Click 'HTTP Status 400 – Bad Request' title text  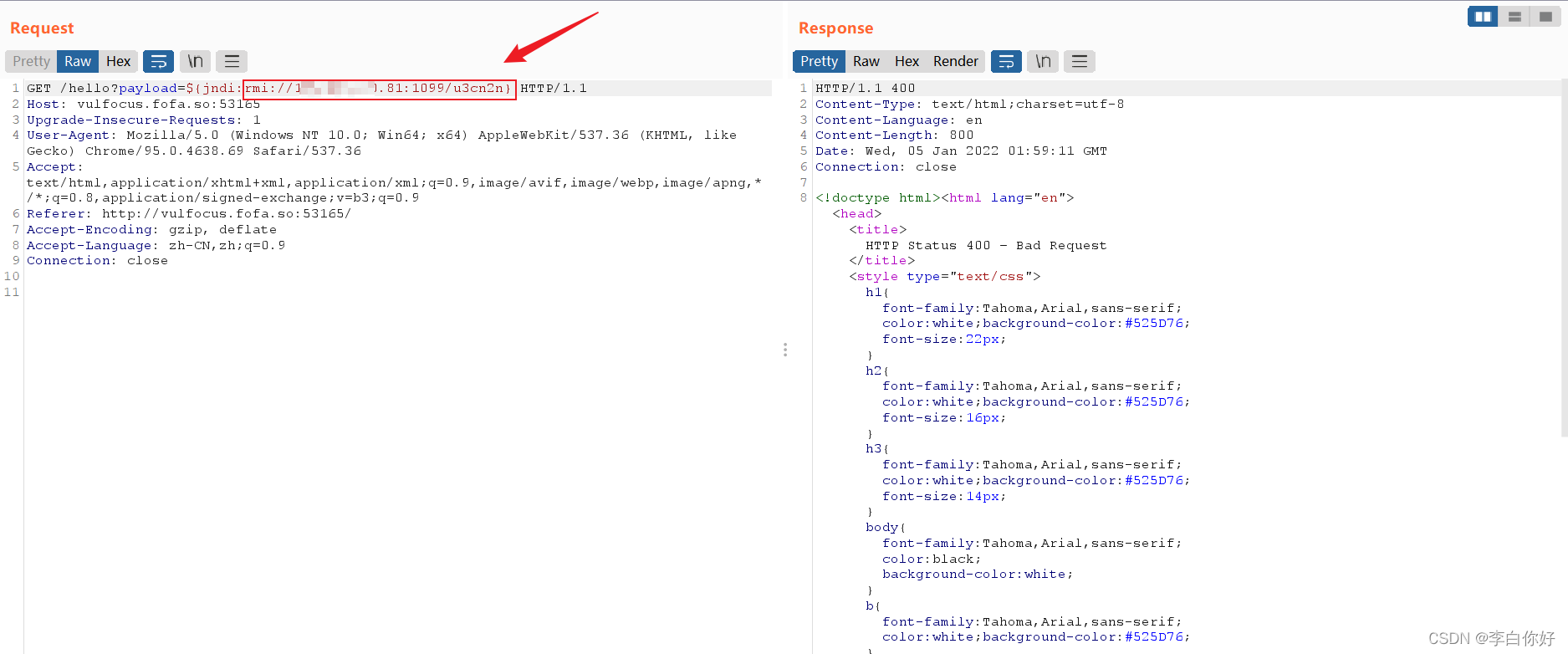point(987,245)
